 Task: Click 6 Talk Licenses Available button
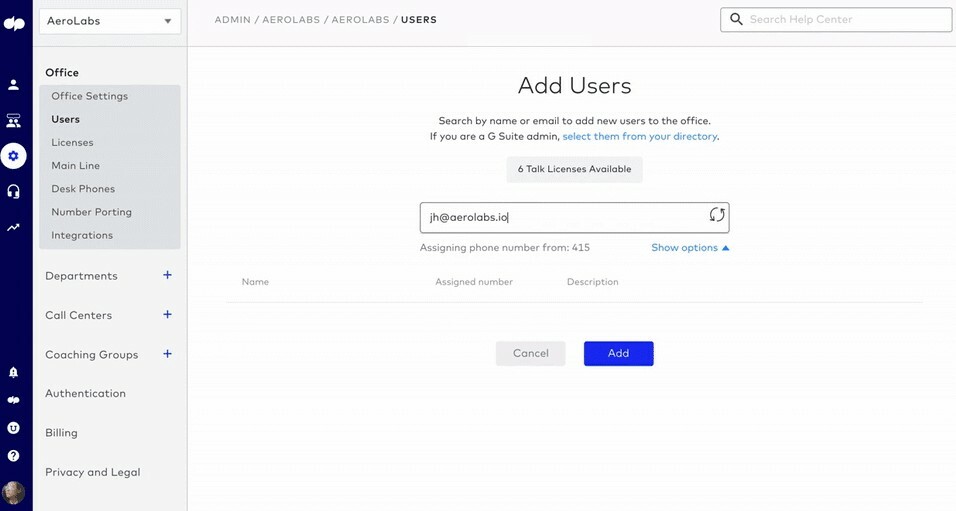(x=574, y=169)
